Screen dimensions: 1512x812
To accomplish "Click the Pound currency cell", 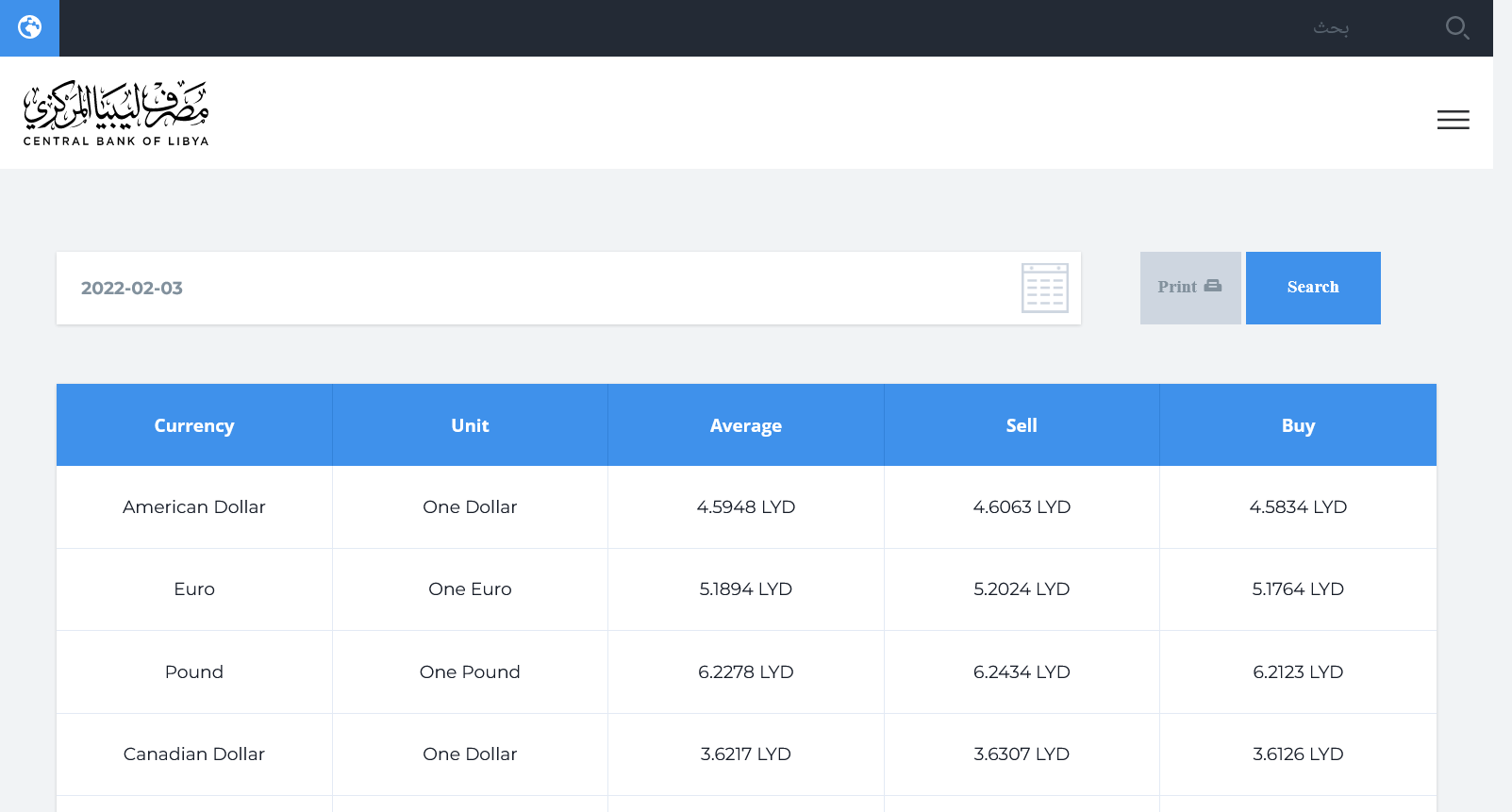I will point(194,672).
